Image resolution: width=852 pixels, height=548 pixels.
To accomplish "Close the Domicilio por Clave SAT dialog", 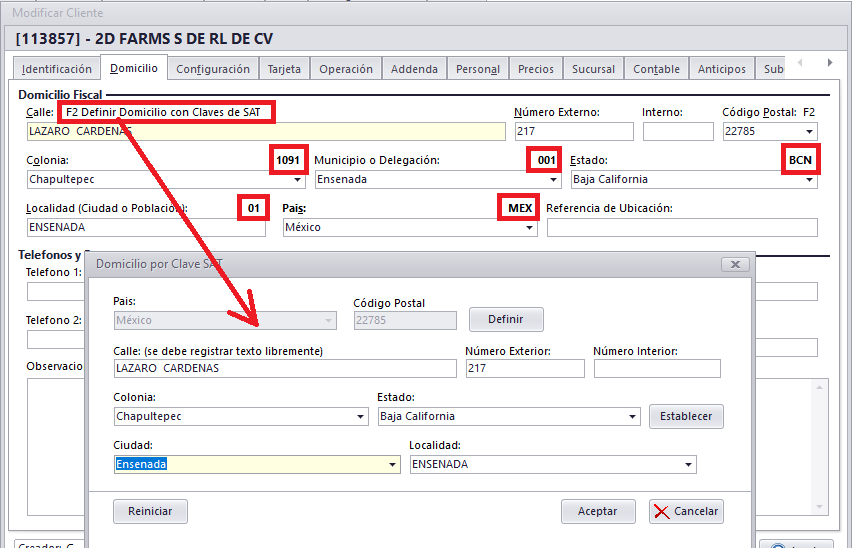I will click(734, 264).
